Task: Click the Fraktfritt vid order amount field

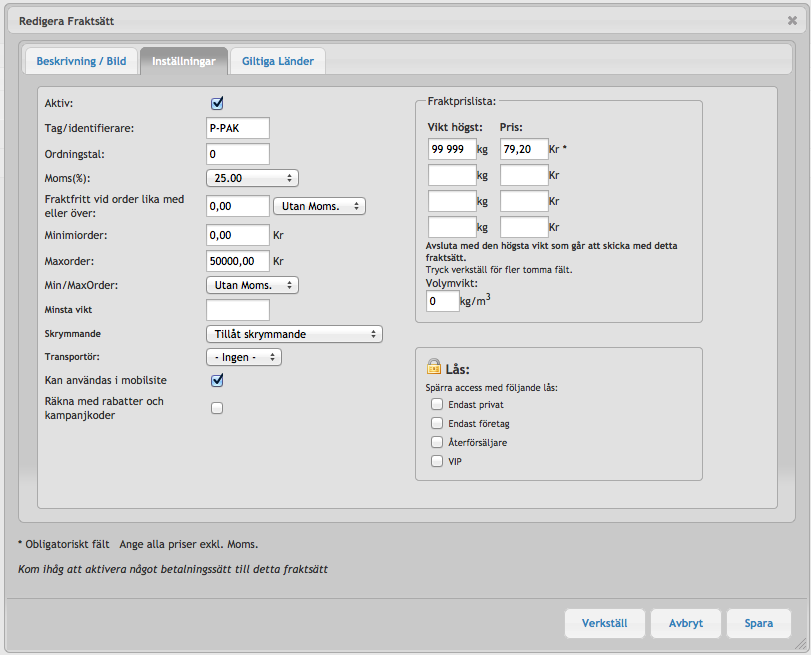Action: click(x=238, y=206)
